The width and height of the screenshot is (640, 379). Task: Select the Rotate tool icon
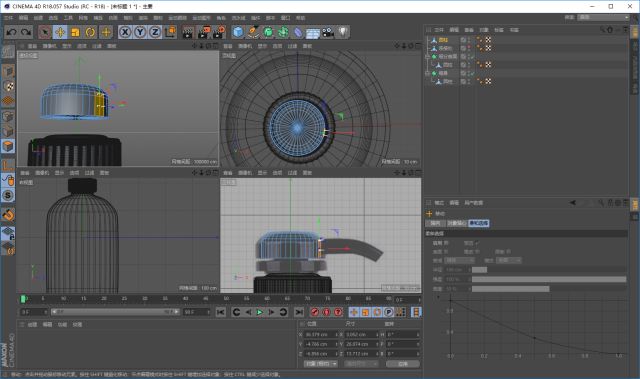pos(90,32)
